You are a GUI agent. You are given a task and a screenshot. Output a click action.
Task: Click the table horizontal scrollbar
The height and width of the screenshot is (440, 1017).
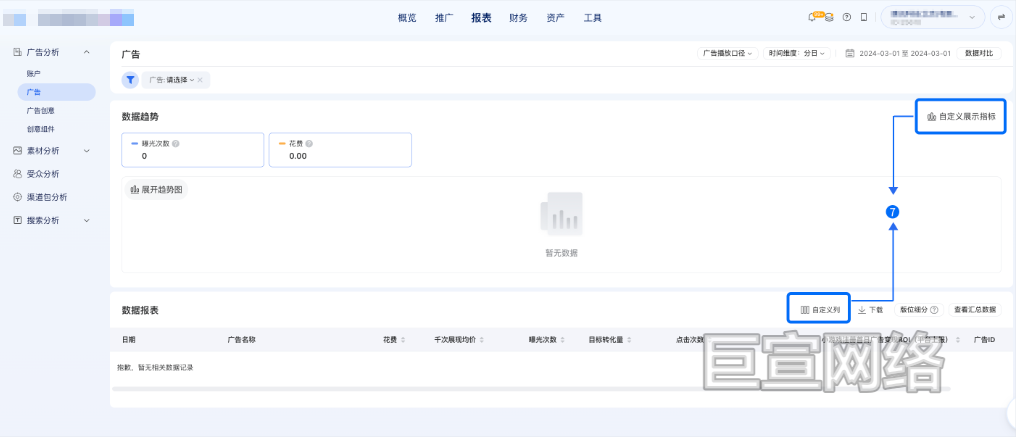532,389
